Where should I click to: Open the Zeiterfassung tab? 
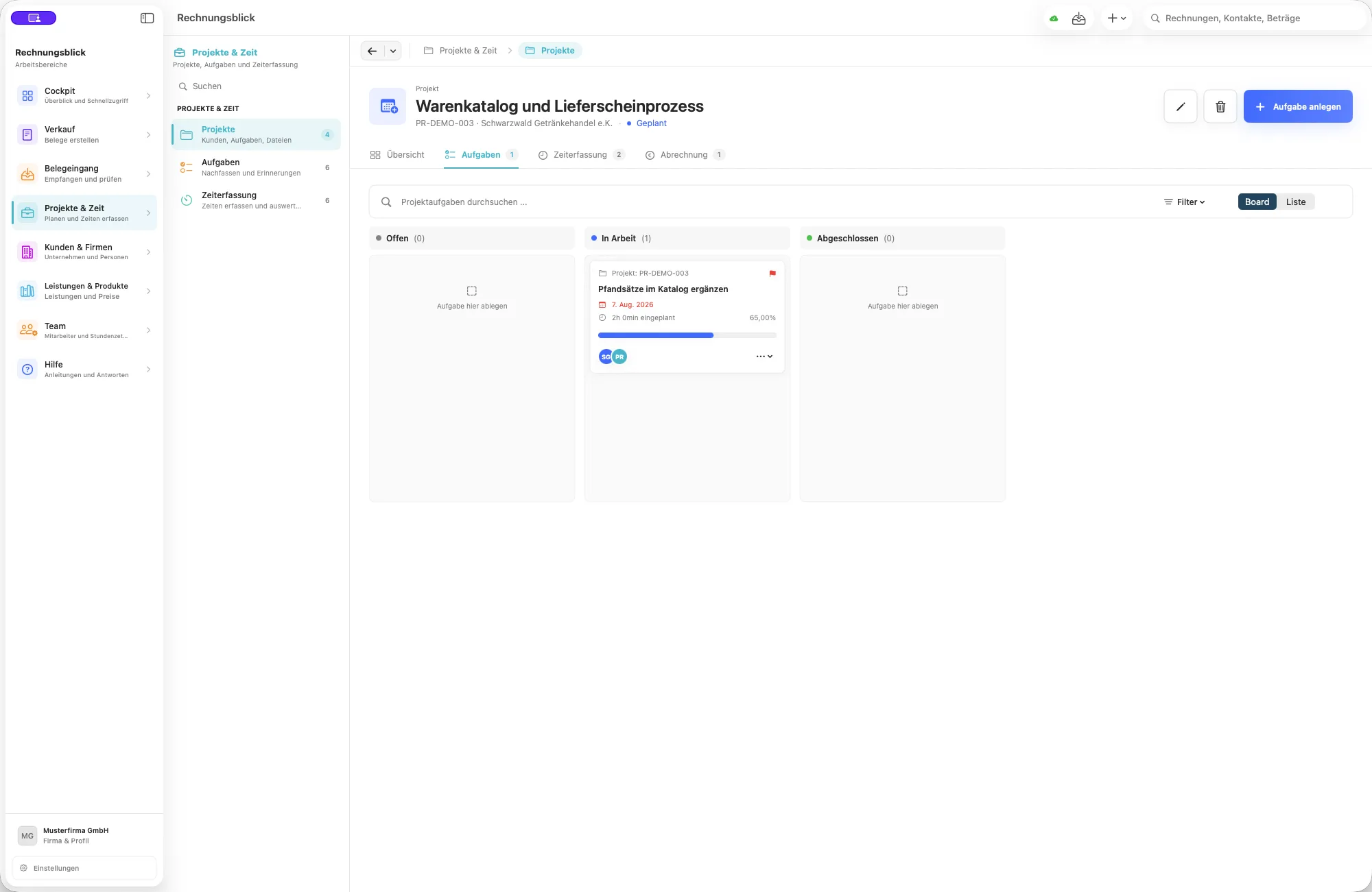point(581,155)
